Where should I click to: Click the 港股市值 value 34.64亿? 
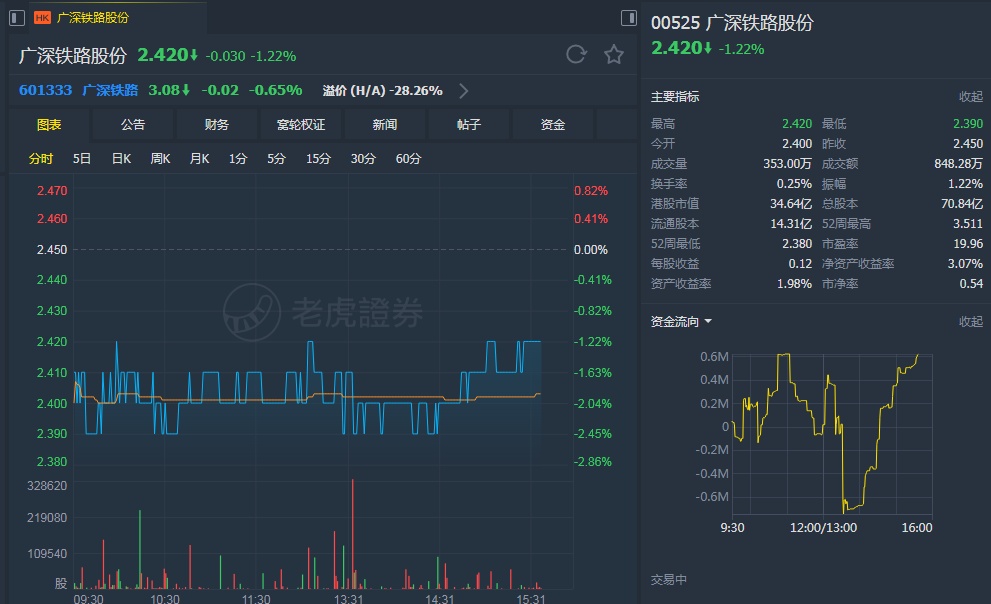(791, 203)
